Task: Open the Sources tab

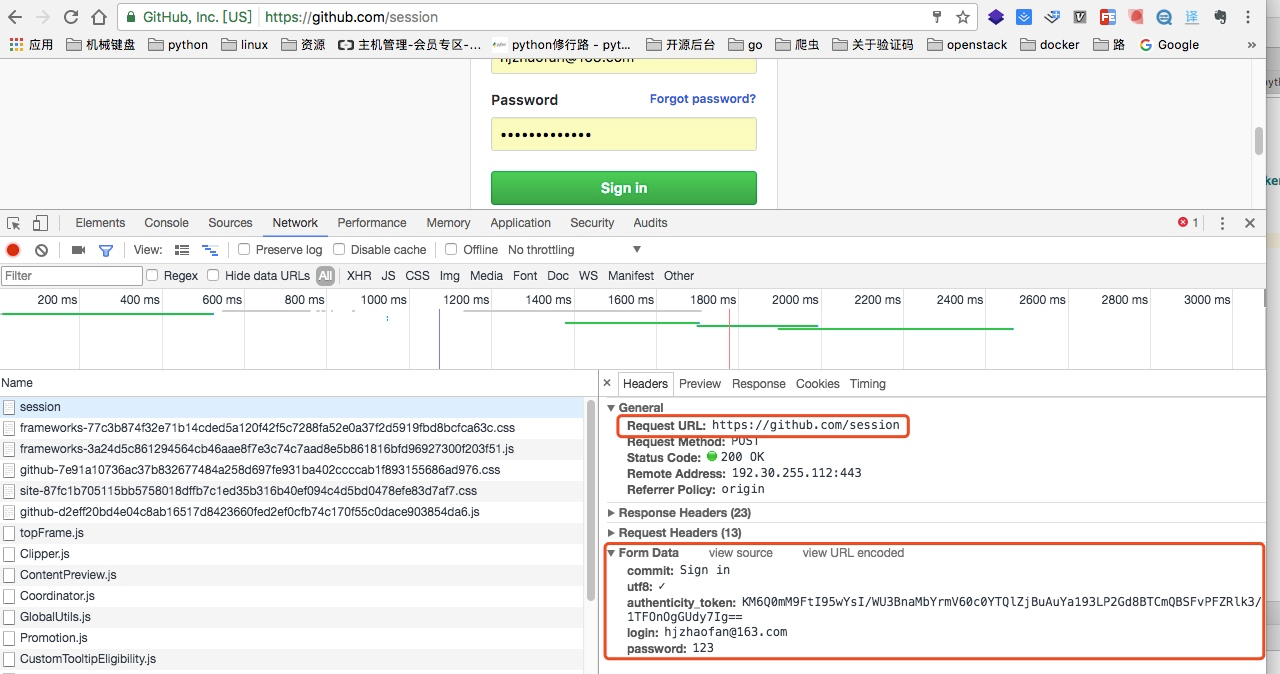Action: coord(230,223)
